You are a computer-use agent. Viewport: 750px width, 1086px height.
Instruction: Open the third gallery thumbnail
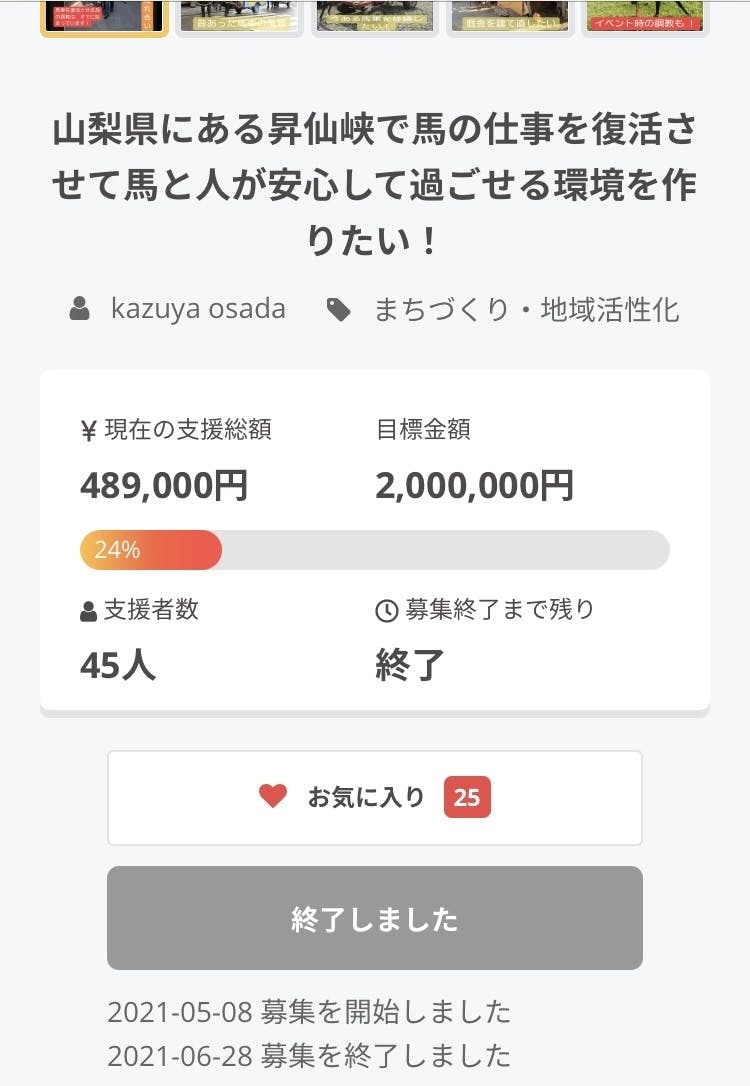click(x=375, y=15)
